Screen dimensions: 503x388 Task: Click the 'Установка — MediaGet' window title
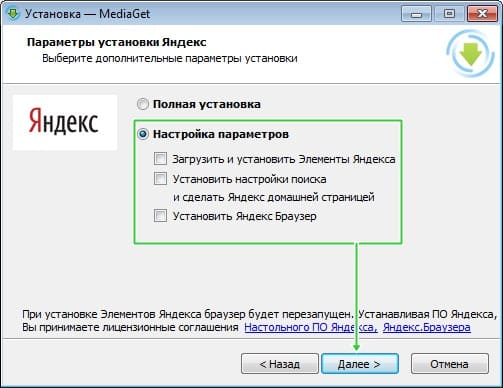(87, 14)
